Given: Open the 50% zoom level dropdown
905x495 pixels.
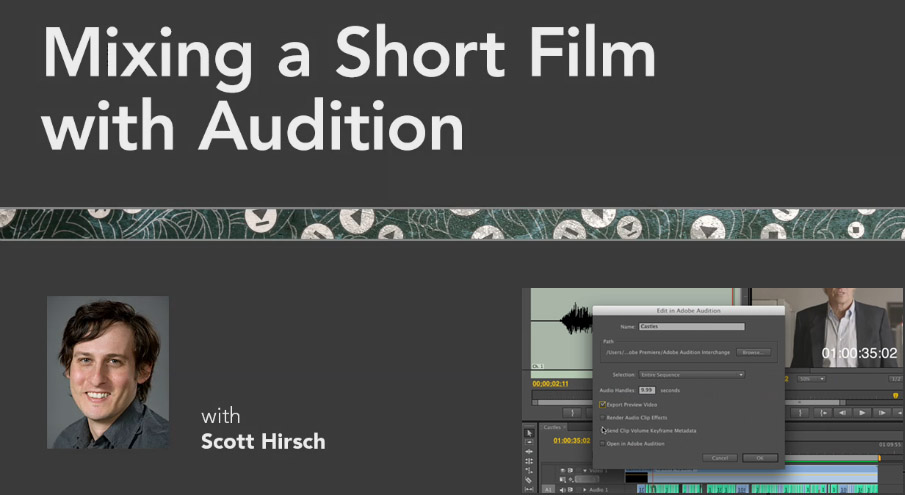Looking at the screenshot, I should click(x=811, y=379).
